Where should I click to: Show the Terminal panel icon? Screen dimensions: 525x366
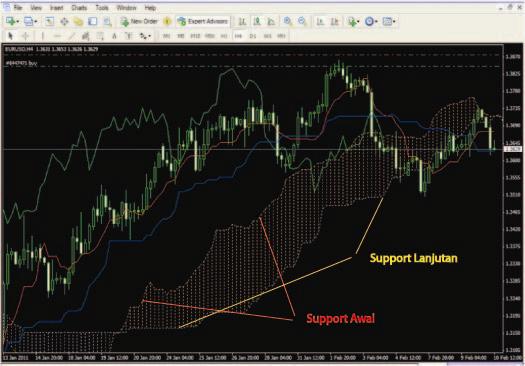point(92,21)
